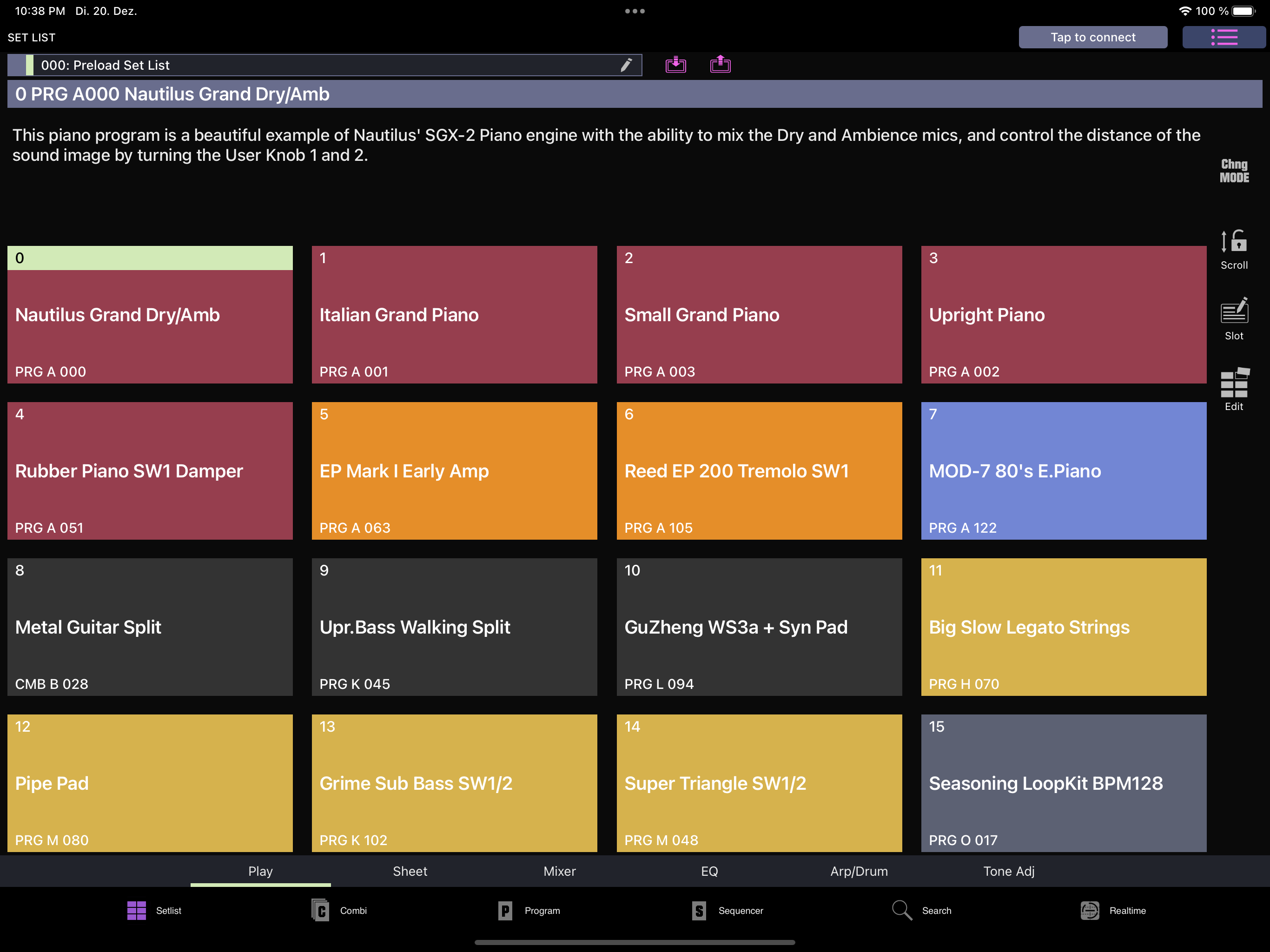The image size is (1270, 952).
Task: Open the Edit grid icon
Action: tap(1234, 389)
